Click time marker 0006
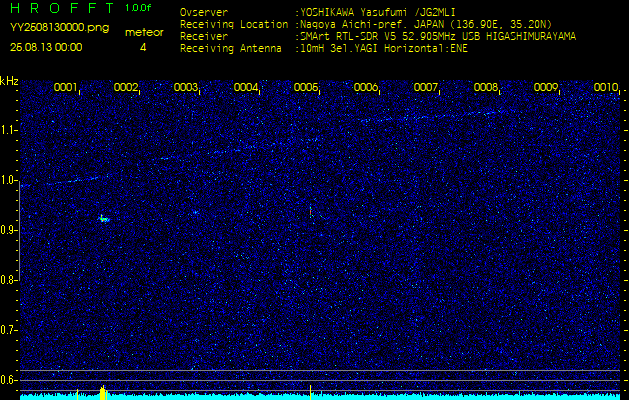Screen dimensions: 629x400 point(365,87)
